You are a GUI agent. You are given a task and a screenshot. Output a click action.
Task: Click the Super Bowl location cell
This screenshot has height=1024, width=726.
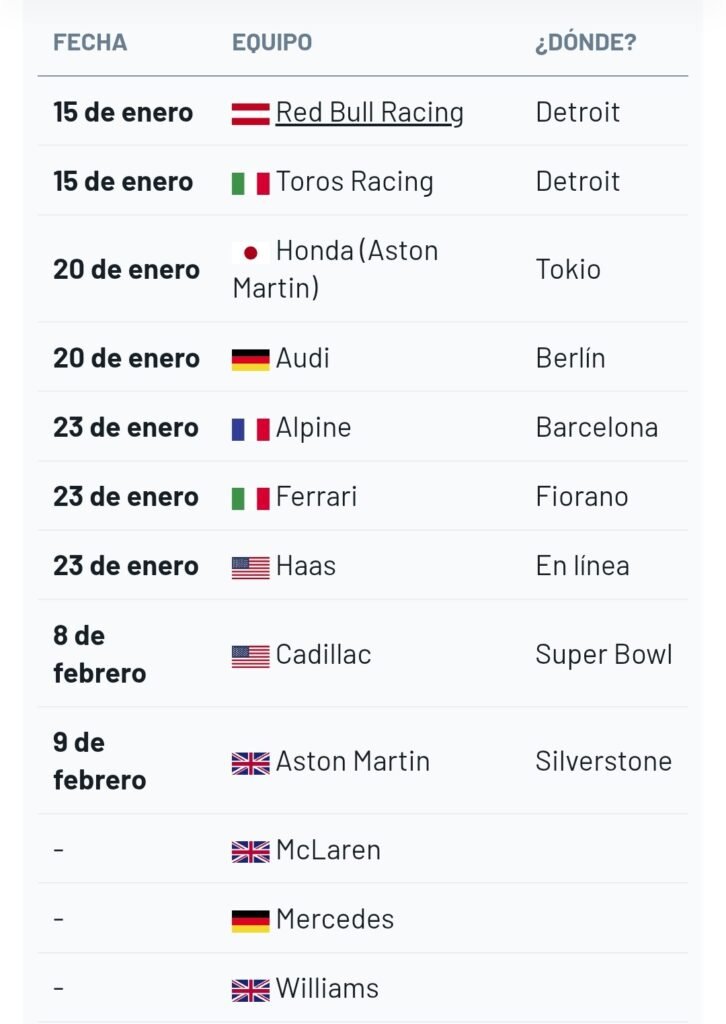603,655
